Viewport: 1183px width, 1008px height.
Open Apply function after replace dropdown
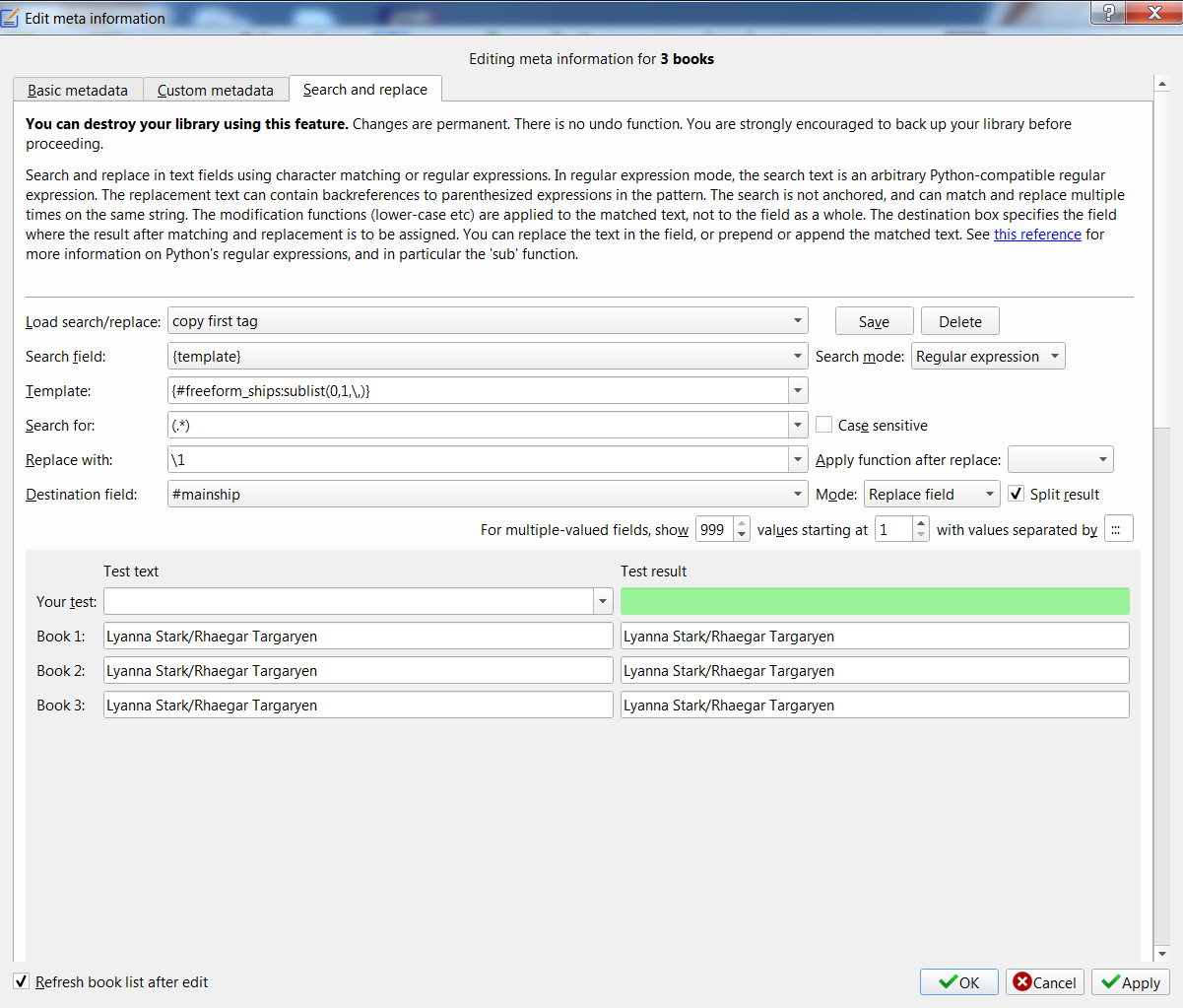[x=1061, y=459]
